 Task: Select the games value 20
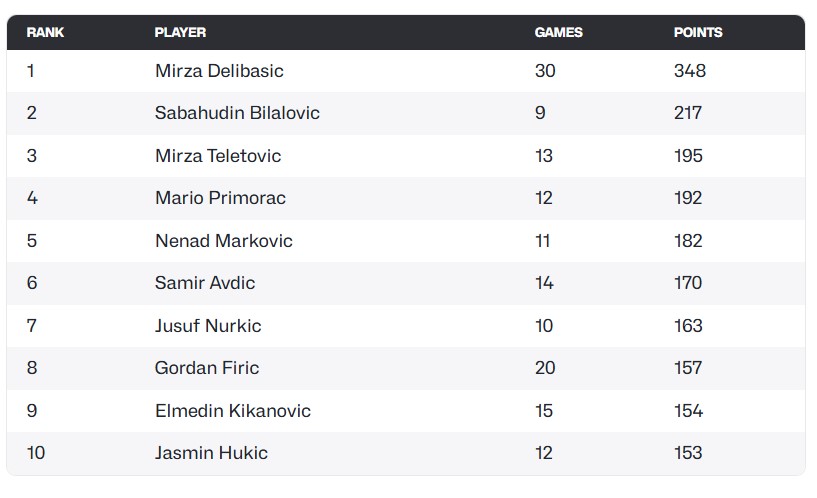click(545, 368)
